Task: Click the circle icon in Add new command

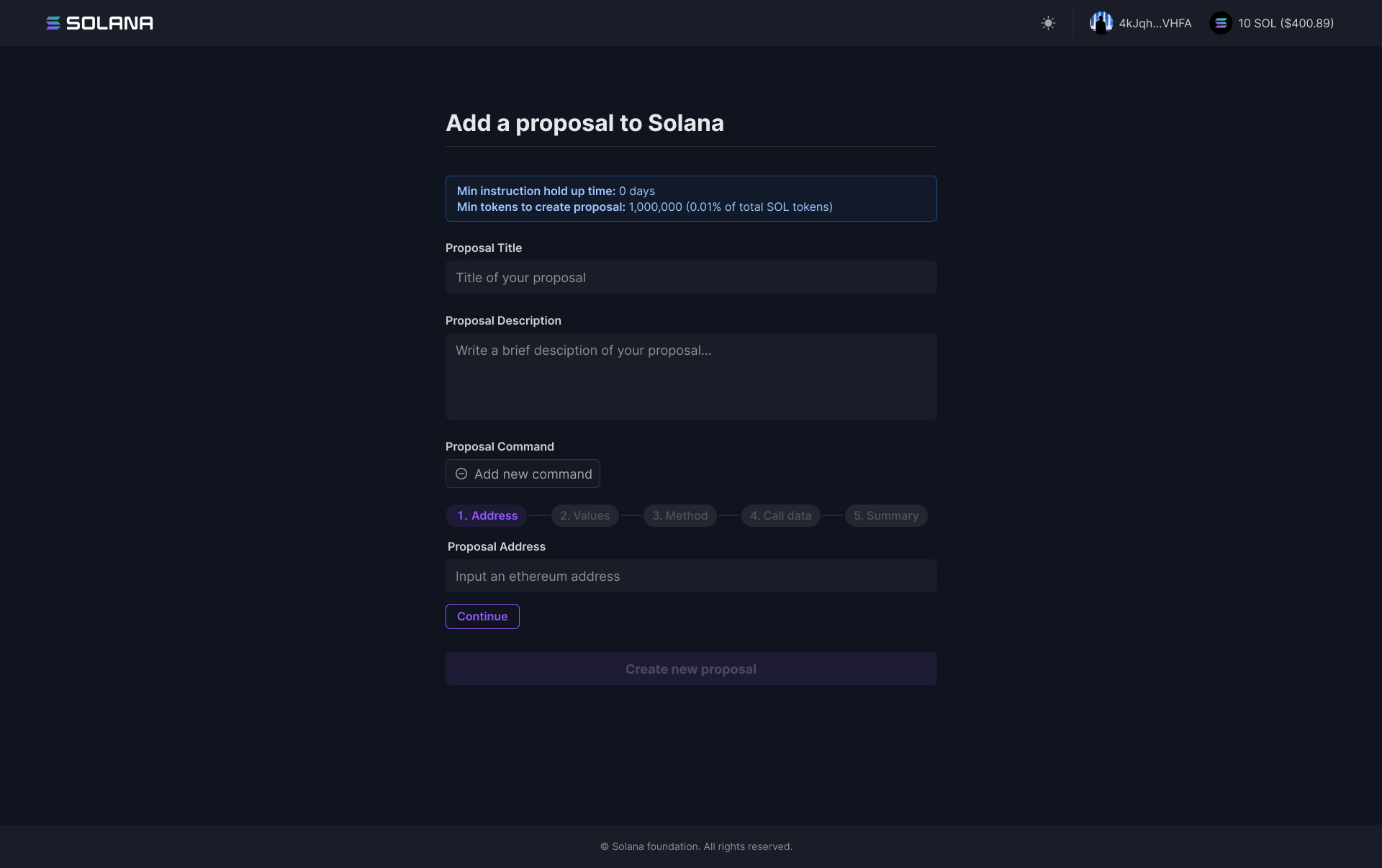Action: click(x=461, y=474)
